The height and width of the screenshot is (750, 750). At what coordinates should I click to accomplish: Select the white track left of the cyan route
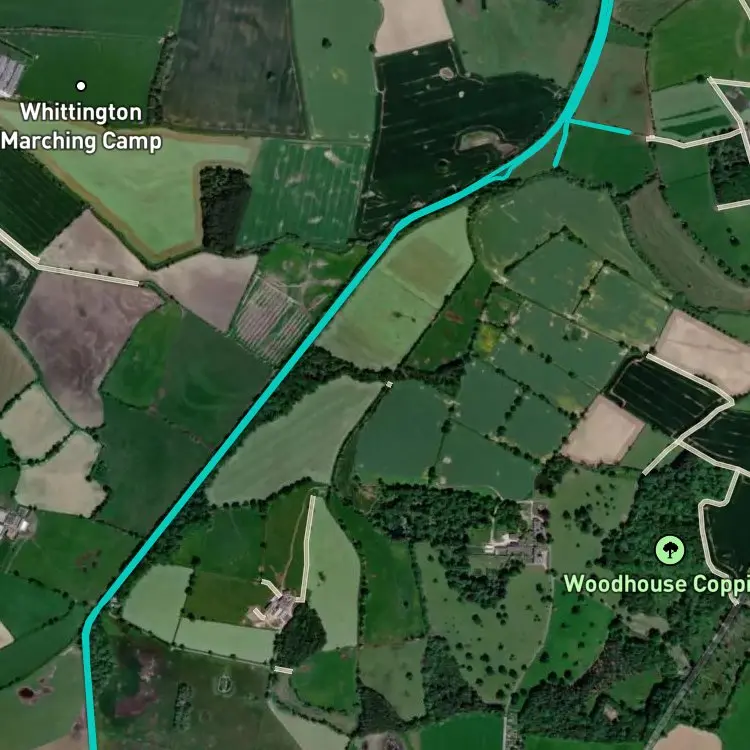click(67, 261)
